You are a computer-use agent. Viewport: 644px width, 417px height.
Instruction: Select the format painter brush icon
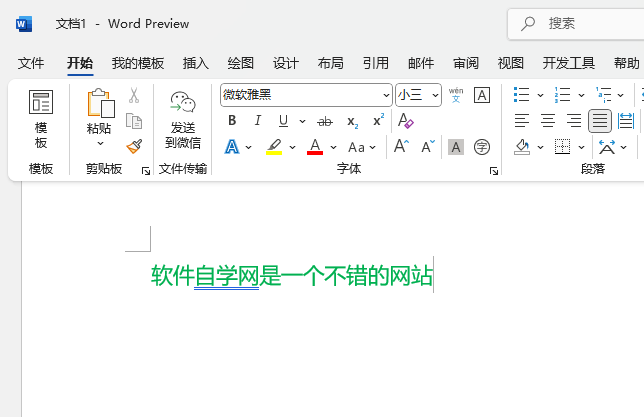point(134,146)
